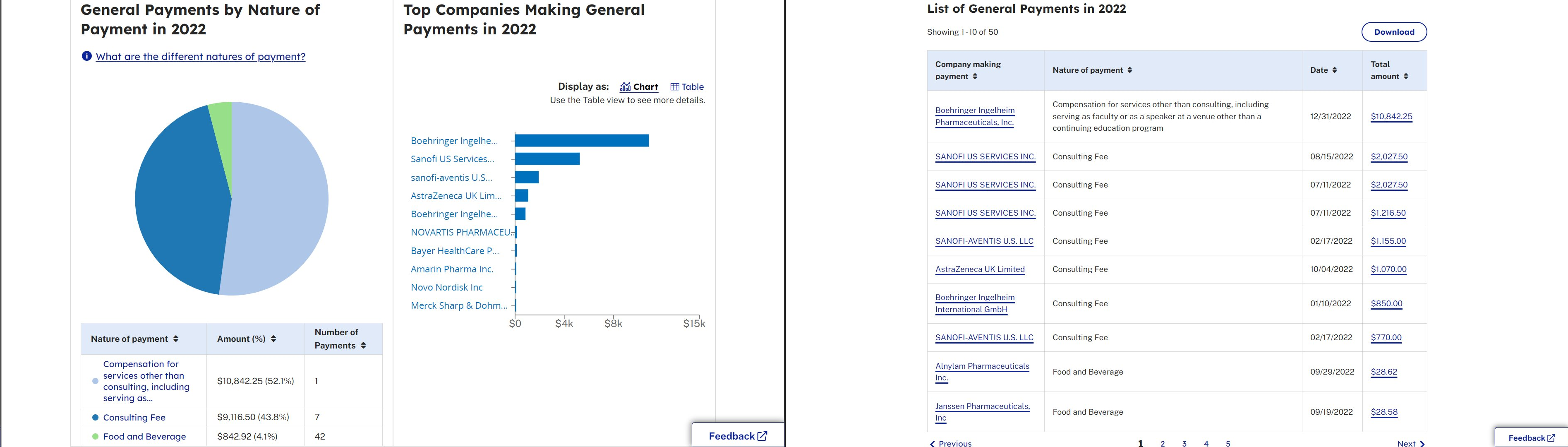Viewport: 1568px width, 447px height.
Task: Click Consulting Fee dark blue legend dot
Action: (95, 417)
